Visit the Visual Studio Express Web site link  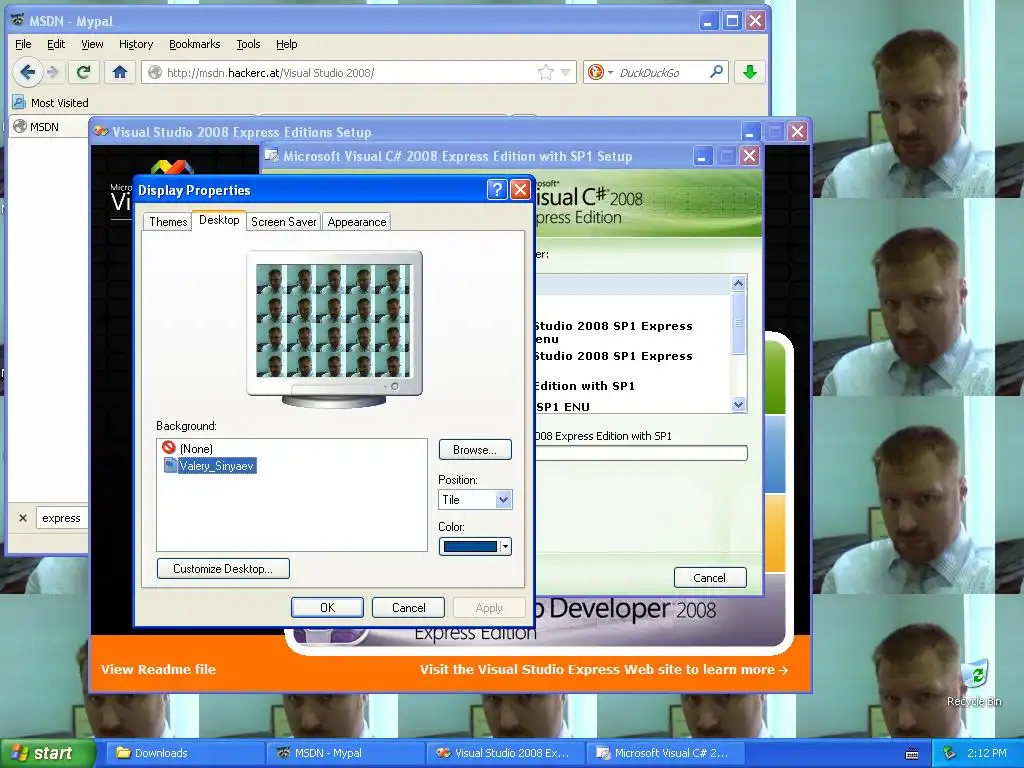(604, 669)
